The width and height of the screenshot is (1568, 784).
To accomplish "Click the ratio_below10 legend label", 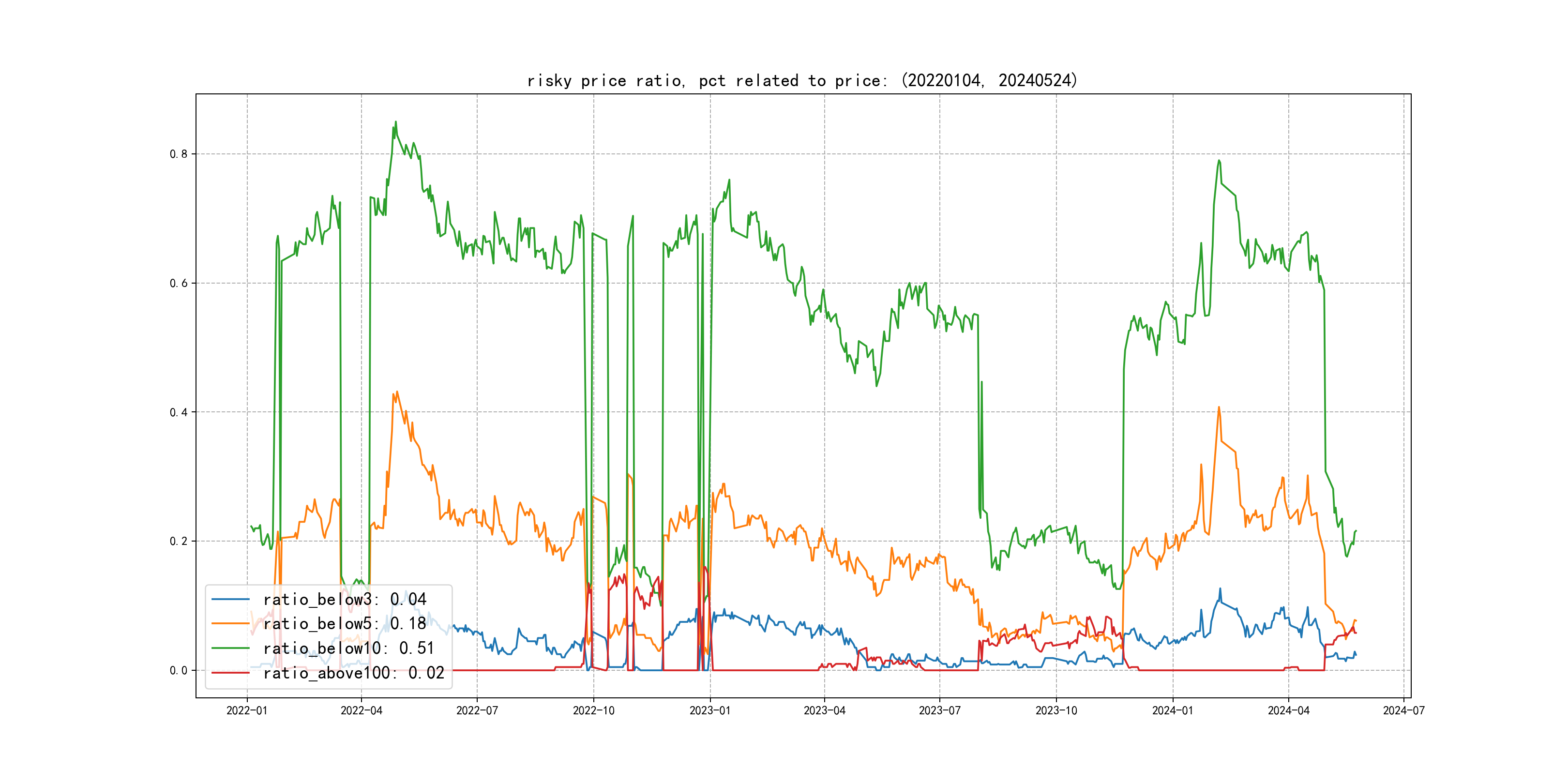I will tap(348, 648).
